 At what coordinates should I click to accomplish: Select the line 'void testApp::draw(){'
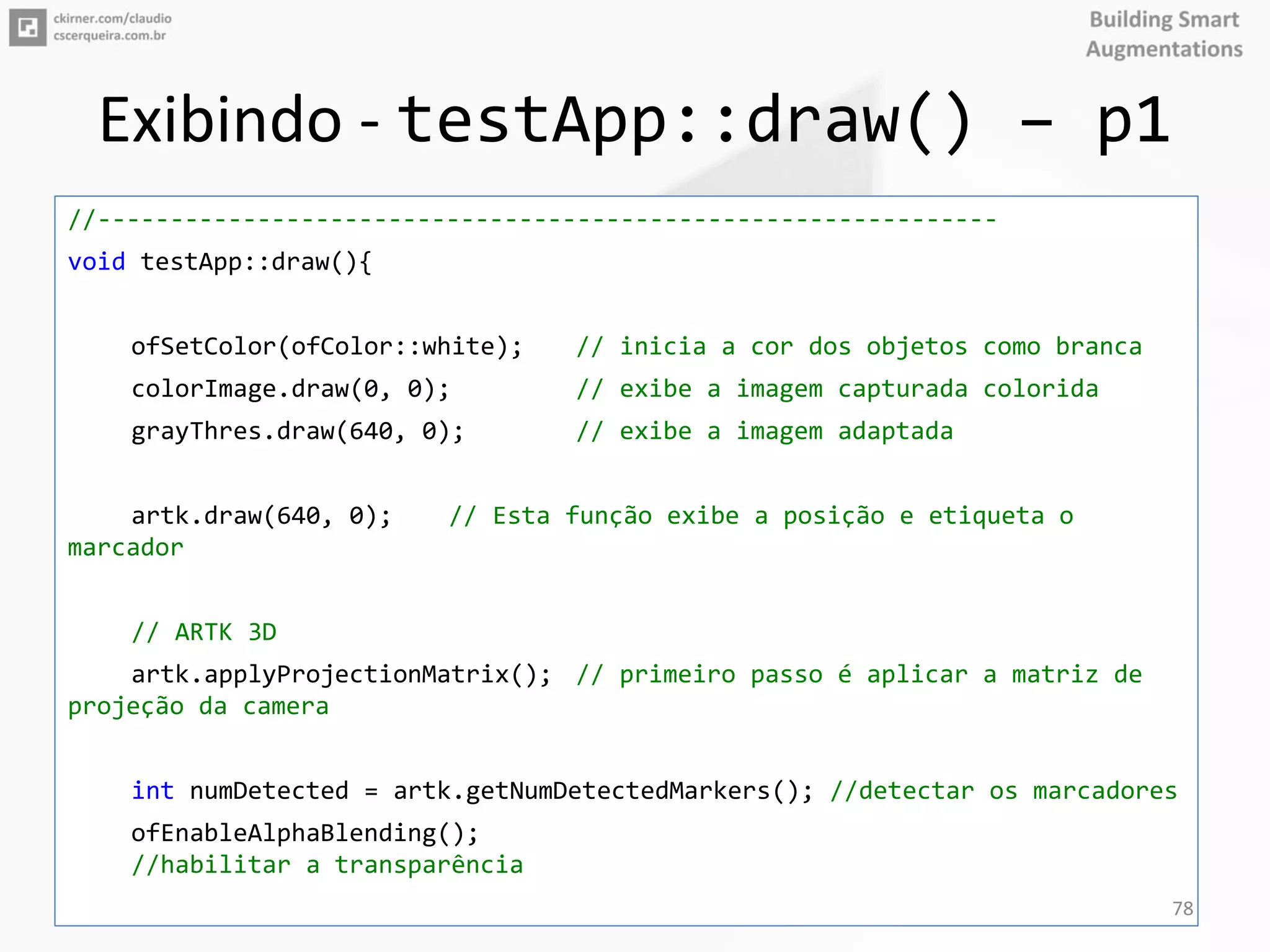[x=220, y=262]
